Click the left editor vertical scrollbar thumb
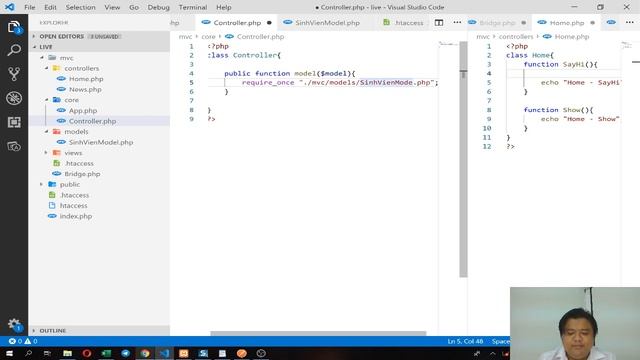 pyautogui.click(x=463, y=159)
